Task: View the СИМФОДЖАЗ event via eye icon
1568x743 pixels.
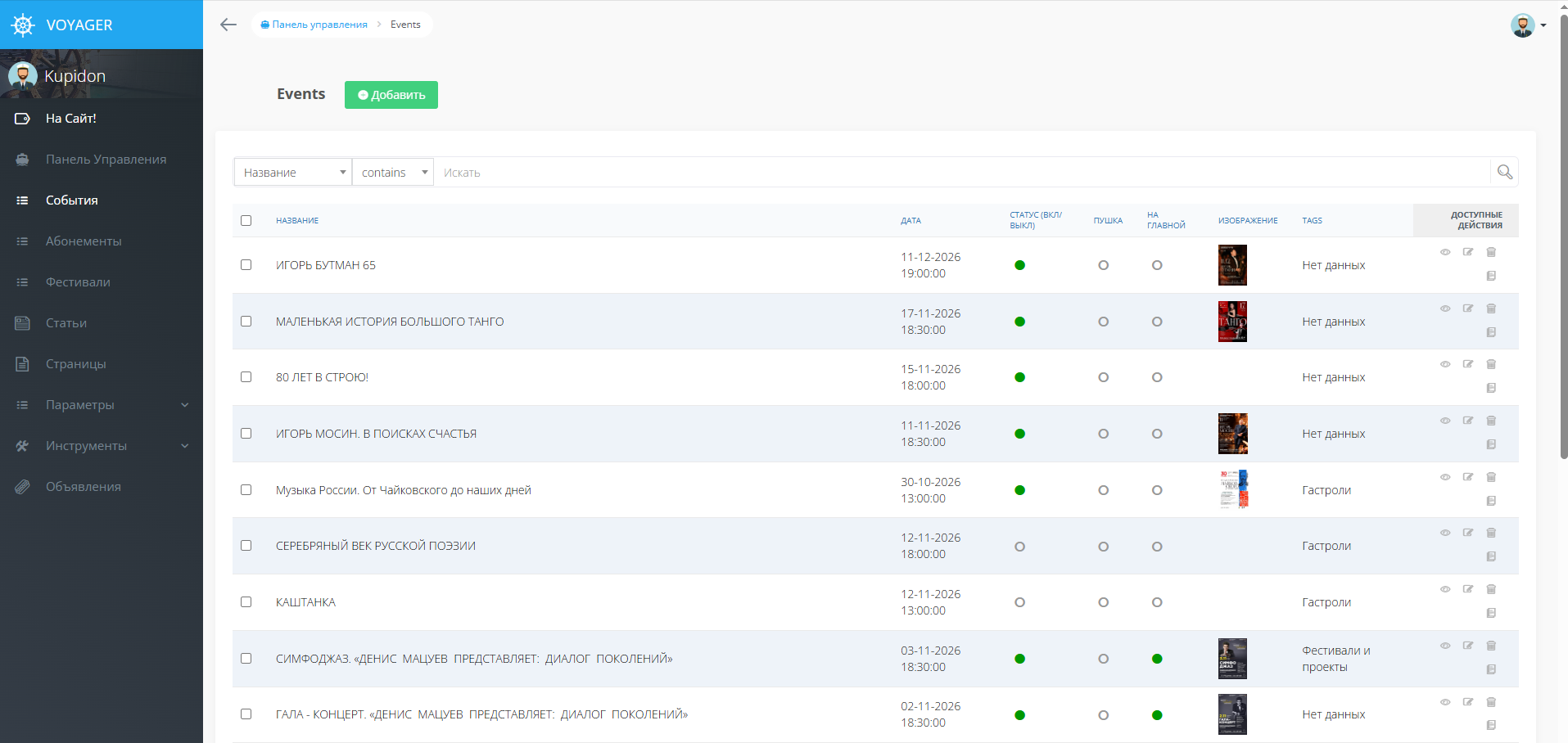Action: (x=1445, y=646)
